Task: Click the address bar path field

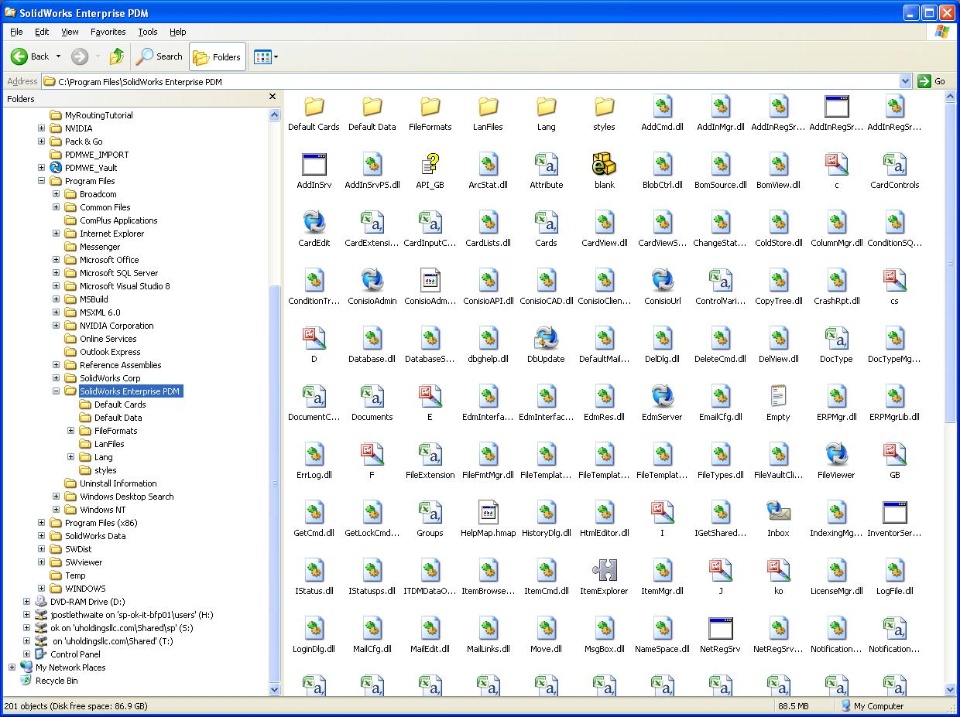Action: tap(471, 81)
